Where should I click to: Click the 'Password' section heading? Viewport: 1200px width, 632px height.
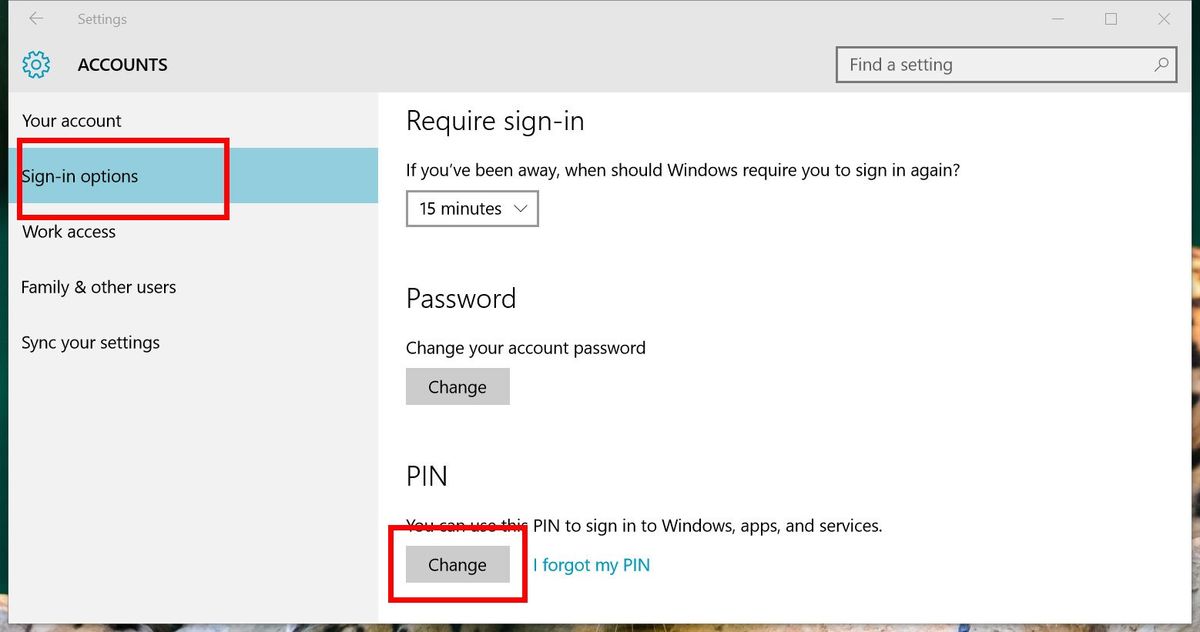(x=461, y=298)
